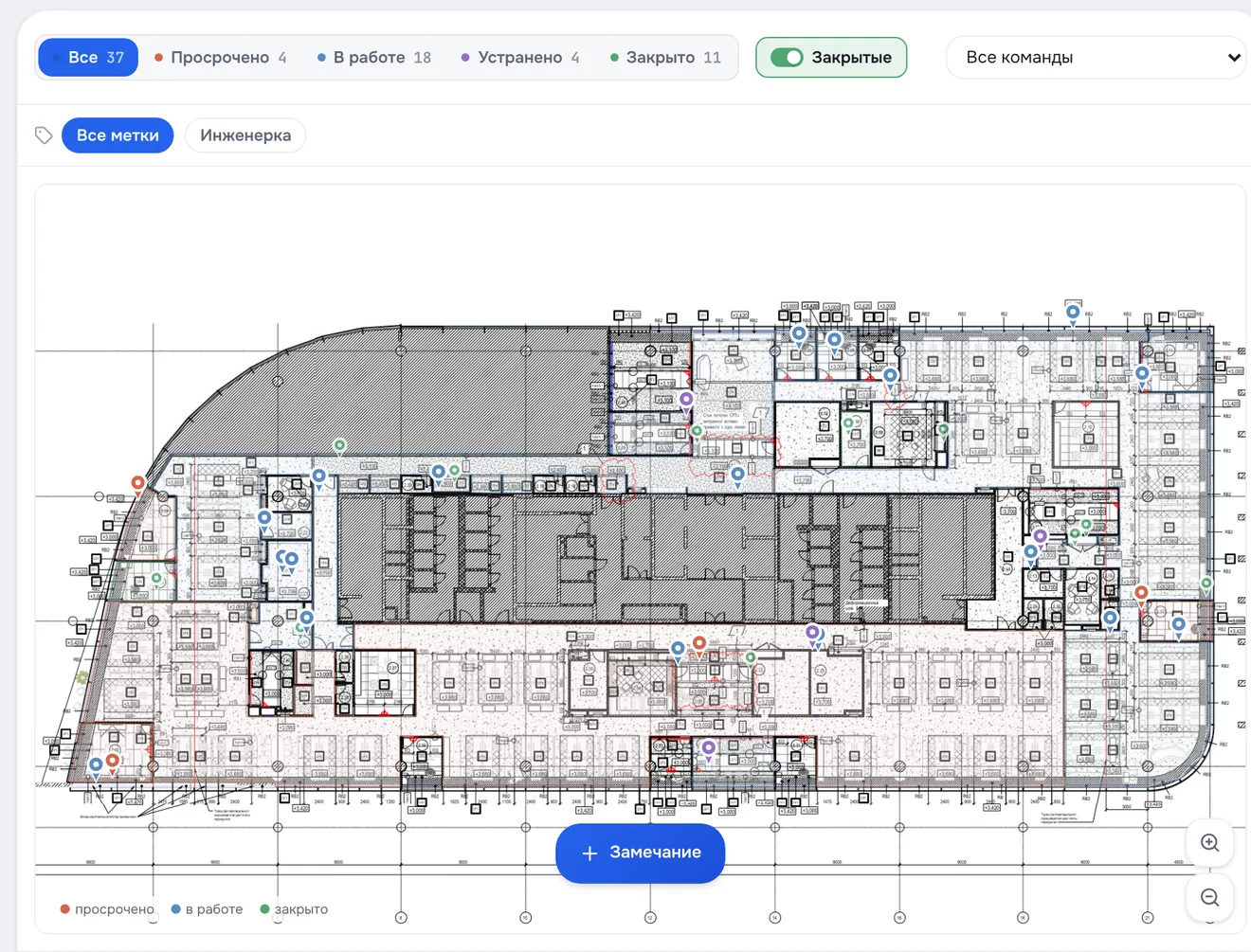Zoom out of the floor plan
Viewport: 1251px width, 952px height.
(1209, 897)
